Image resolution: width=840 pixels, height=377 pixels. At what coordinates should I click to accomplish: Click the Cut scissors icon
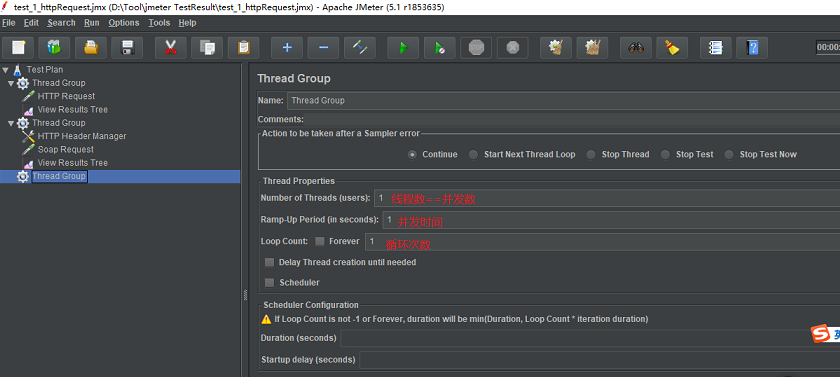171,48
